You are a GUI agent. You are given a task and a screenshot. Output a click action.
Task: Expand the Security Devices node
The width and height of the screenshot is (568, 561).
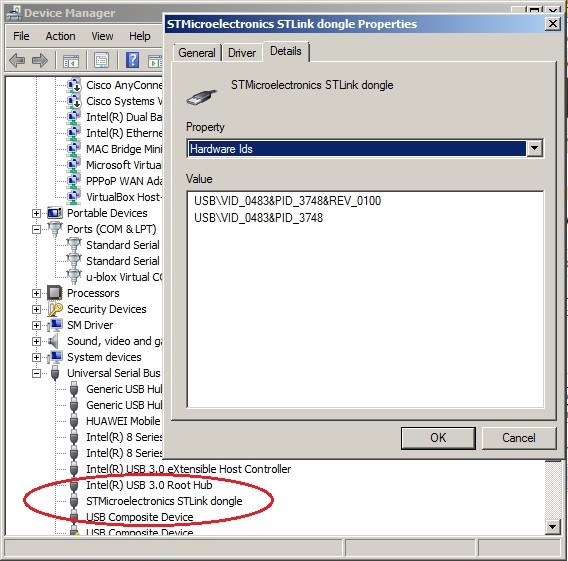(x=36, y=309)
